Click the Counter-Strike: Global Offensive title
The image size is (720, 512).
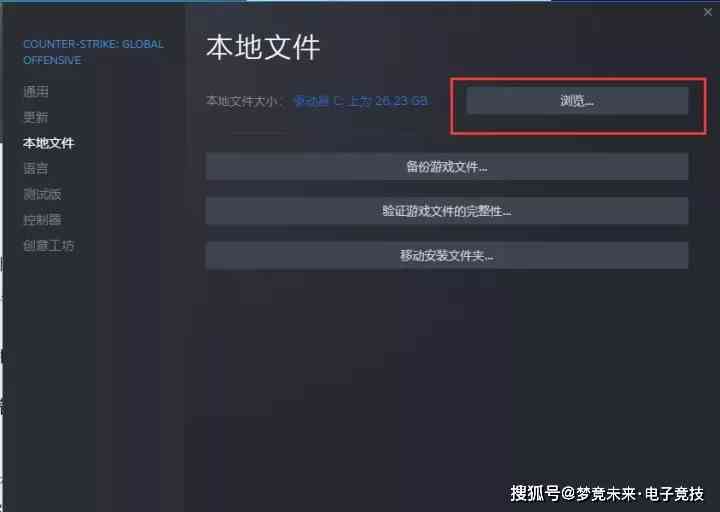tap(93, 52)
